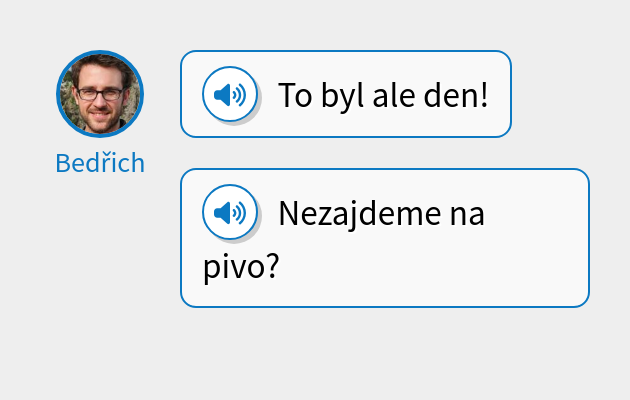The width and height of the screenshot is (630, 400).
Task: Click empty gray area below the second bubble
Action: pyautogui.click(x=385, y=353)
